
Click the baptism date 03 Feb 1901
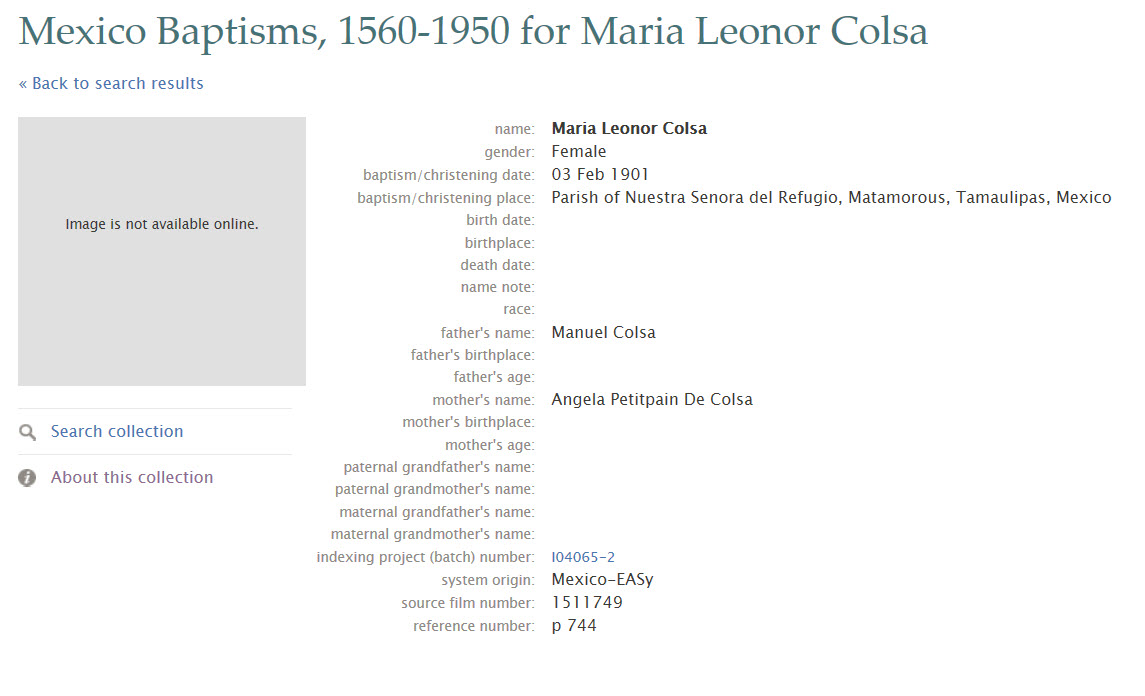coord(600,175)
